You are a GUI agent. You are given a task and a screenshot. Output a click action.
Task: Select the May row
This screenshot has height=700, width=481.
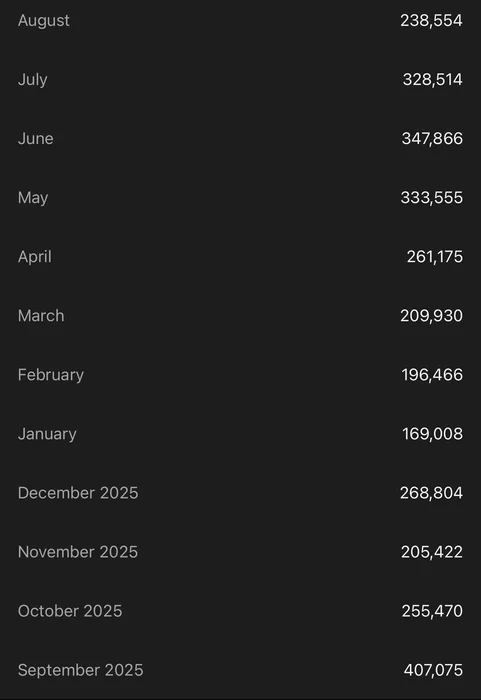[x=240, y=198]
